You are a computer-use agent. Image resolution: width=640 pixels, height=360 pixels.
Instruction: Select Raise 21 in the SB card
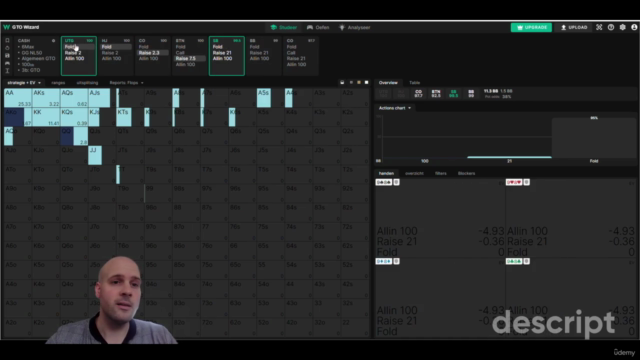point(222,53)
